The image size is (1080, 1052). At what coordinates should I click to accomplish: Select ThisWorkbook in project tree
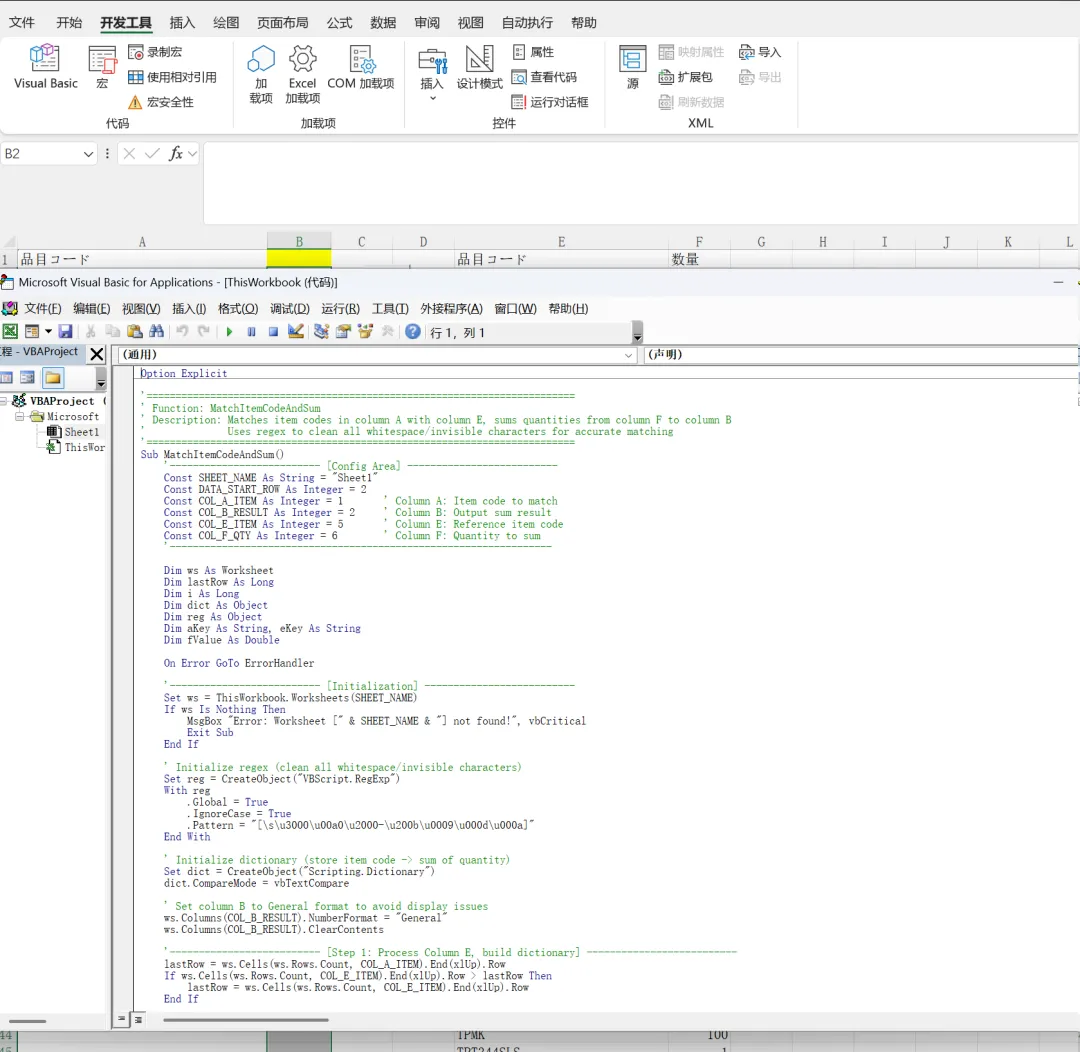75,447
